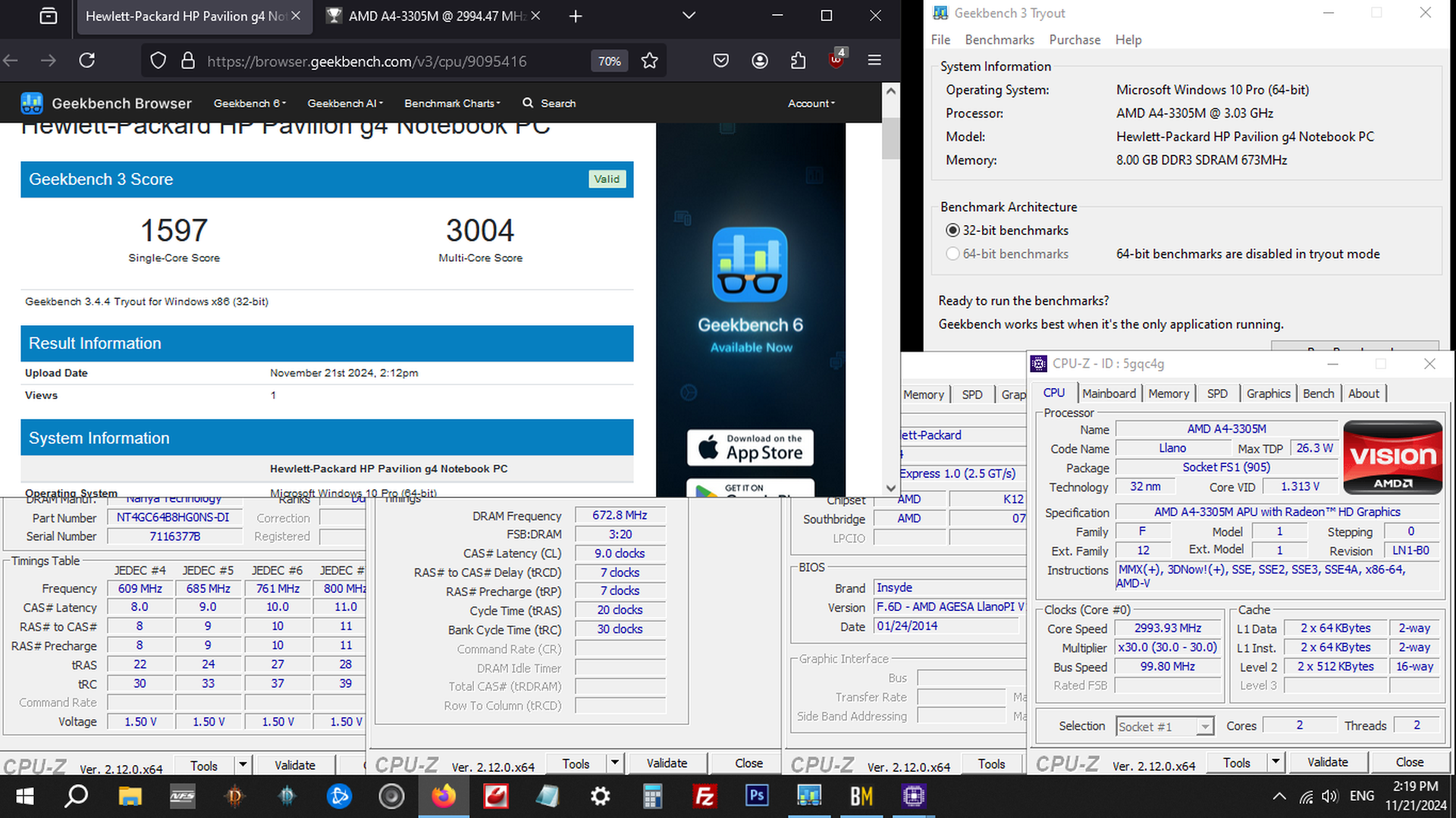Open Account dropdown in Geekbench Browser
Screen dimensions: 1456x818
(811, 103)
